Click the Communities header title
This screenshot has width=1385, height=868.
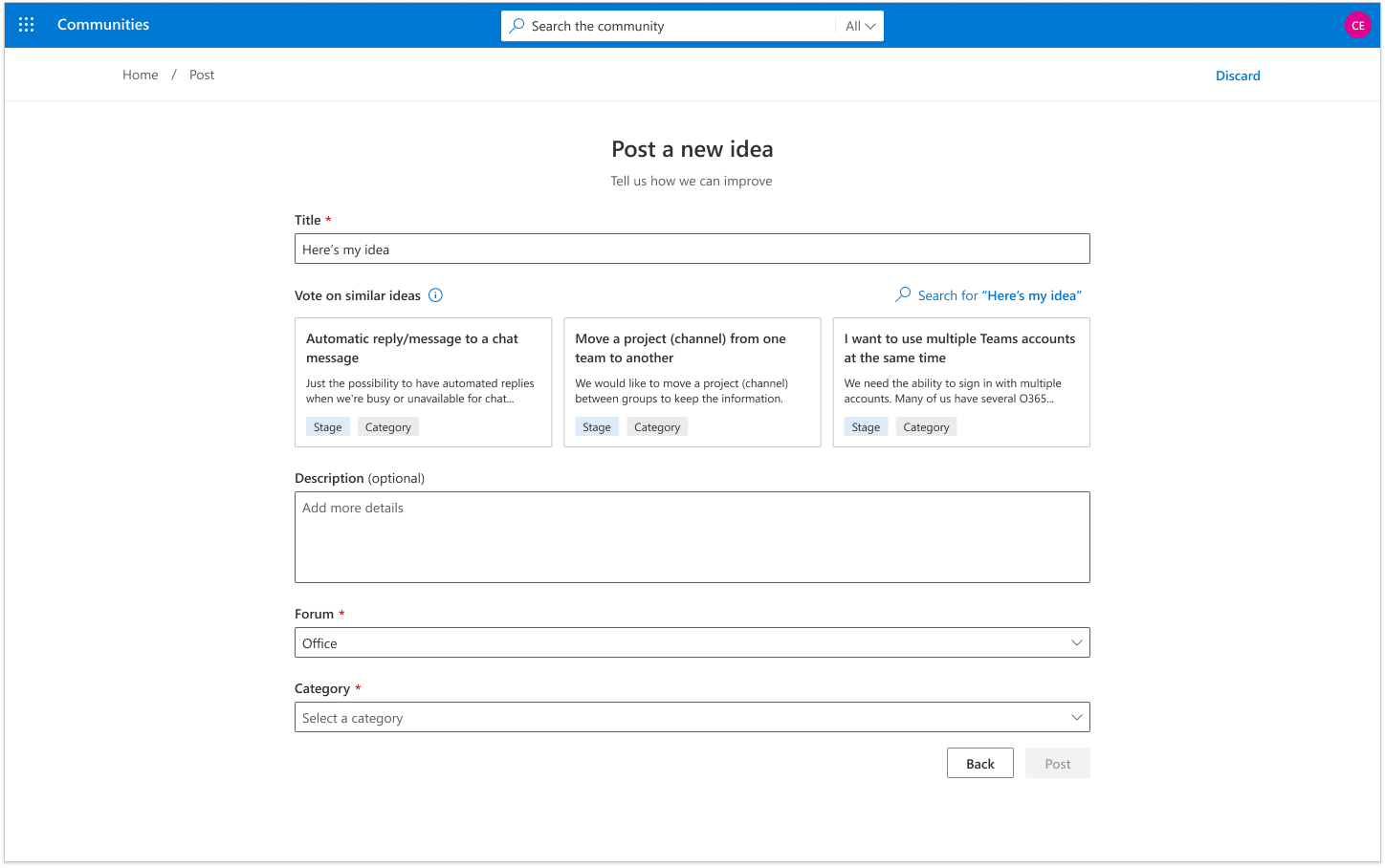[103, 25]
